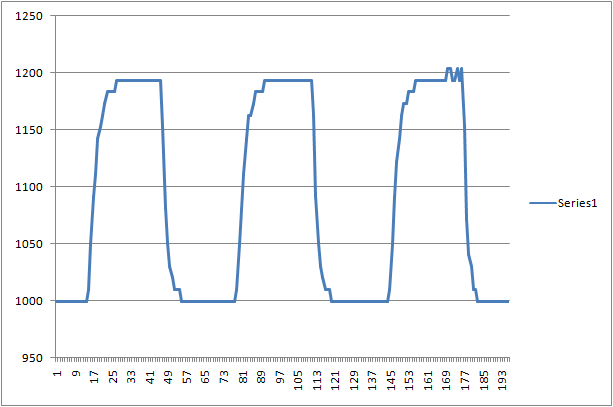Viewport: 613px width, 407px height.
Task: Select the second plateau of the data series
Action: (288, 80)
